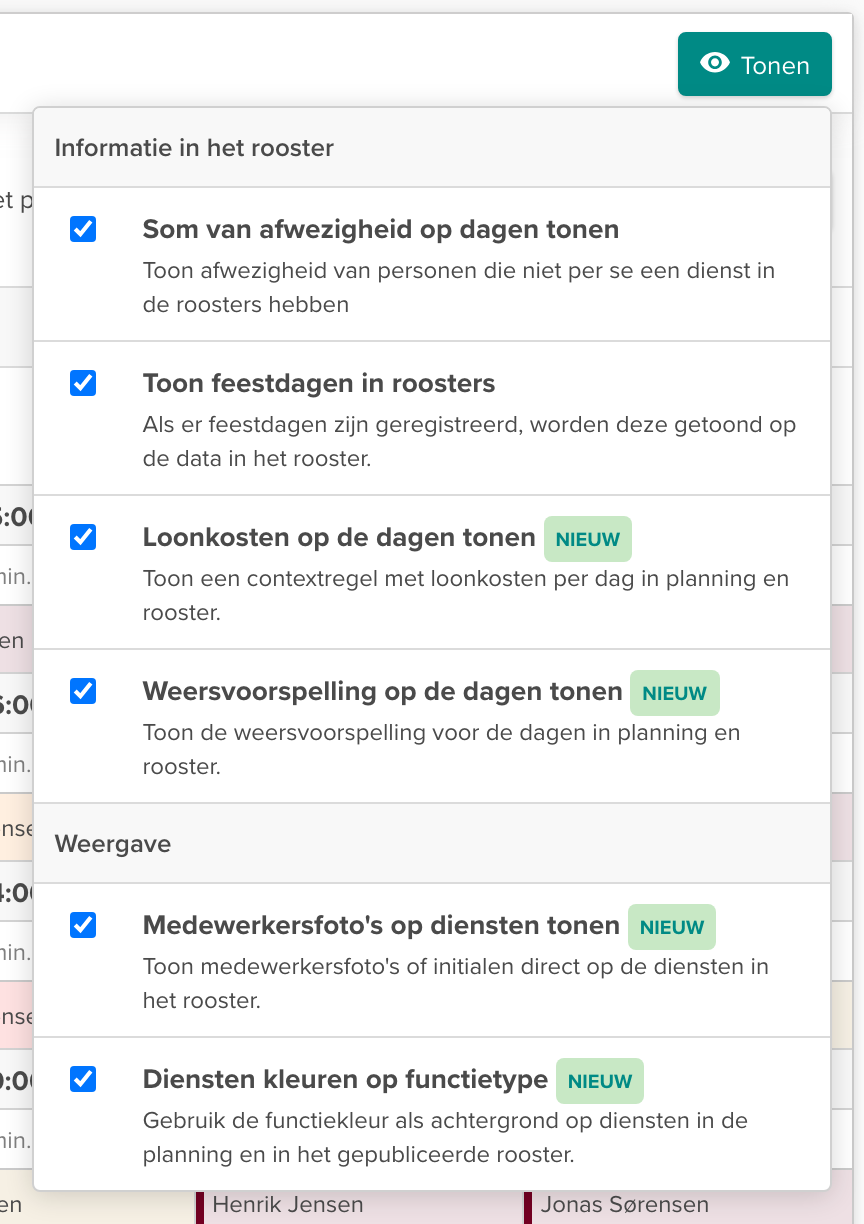Click the NIEUW label next to Medewerkersfoto's
The image size is (864, 1224).
(671, 927)
